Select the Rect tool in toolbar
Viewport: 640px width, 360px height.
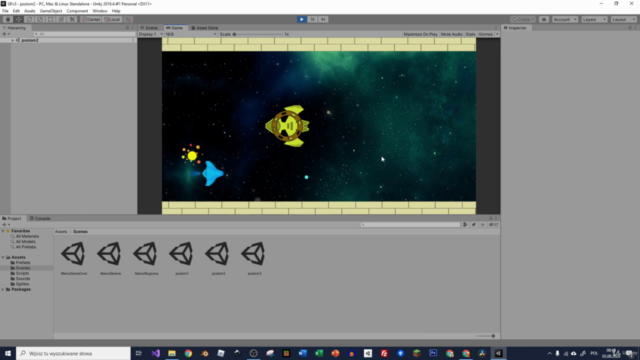(51, 19)
